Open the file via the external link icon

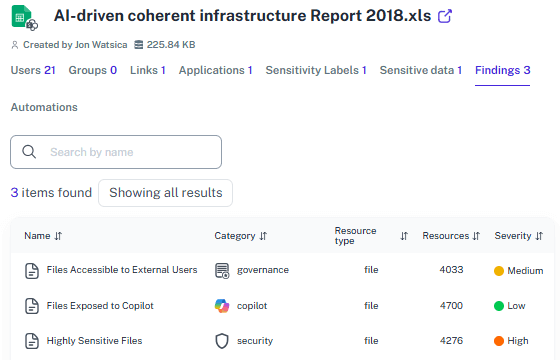[445, 16]
